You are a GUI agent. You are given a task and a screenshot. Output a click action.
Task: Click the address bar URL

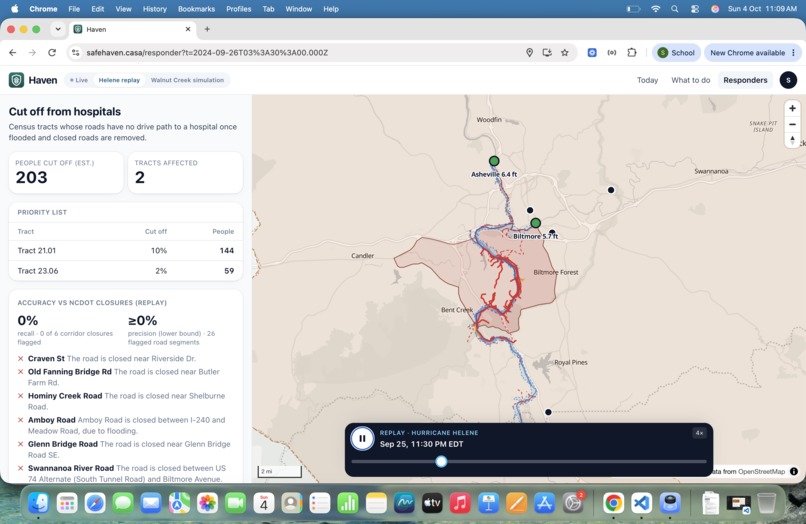(x=207, y=52)
